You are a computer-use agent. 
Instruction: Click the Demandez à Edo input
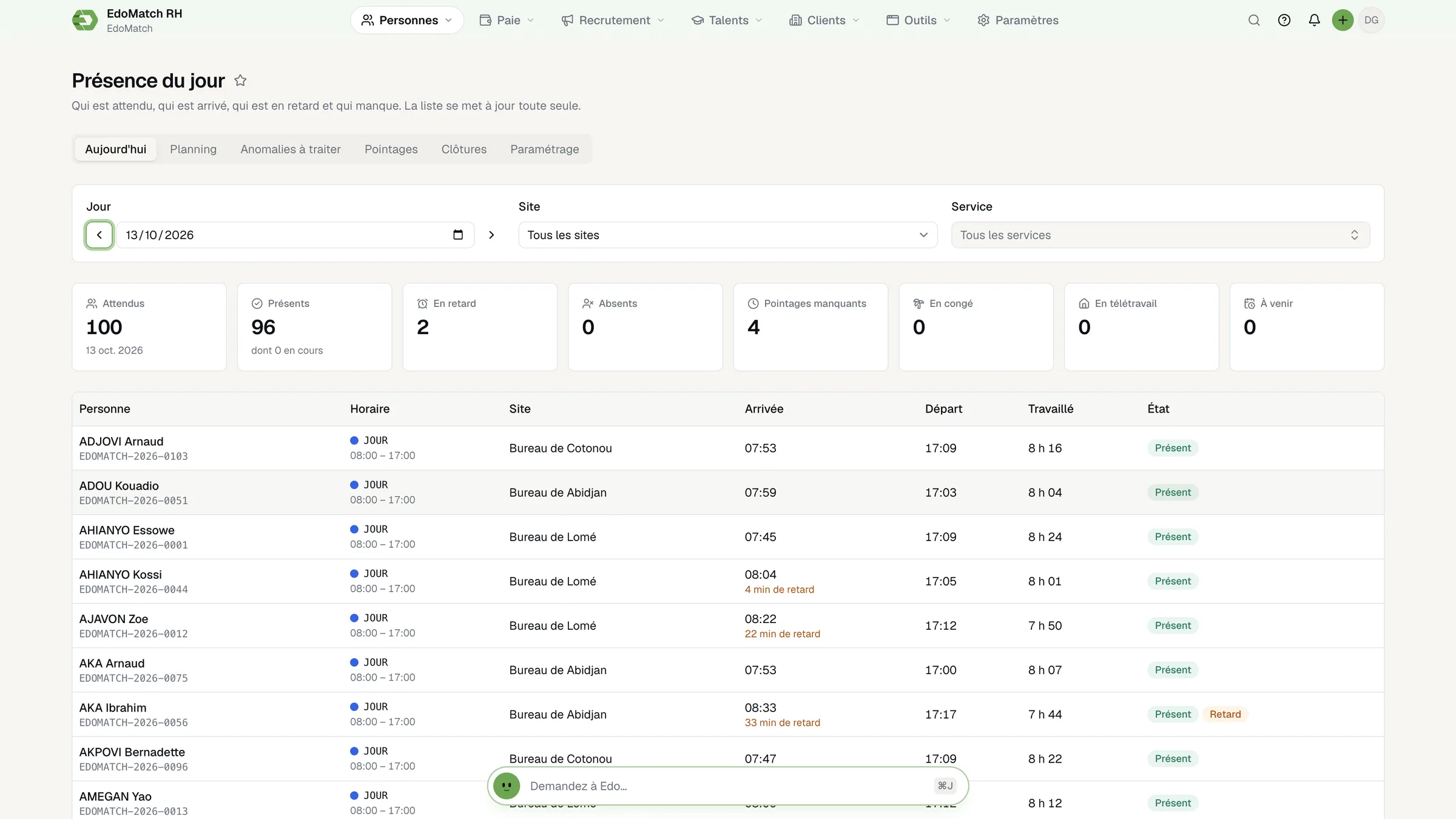coord(728,786)
